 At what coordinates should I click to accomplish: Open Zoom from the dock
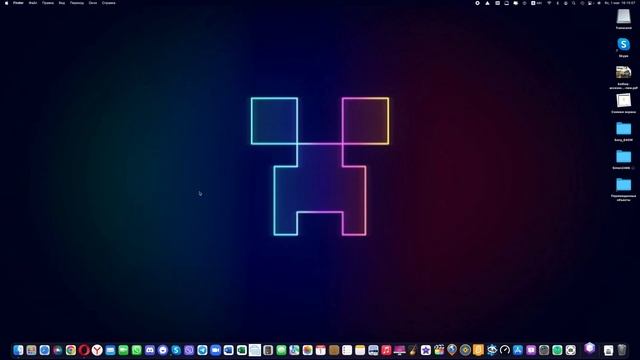216,350
